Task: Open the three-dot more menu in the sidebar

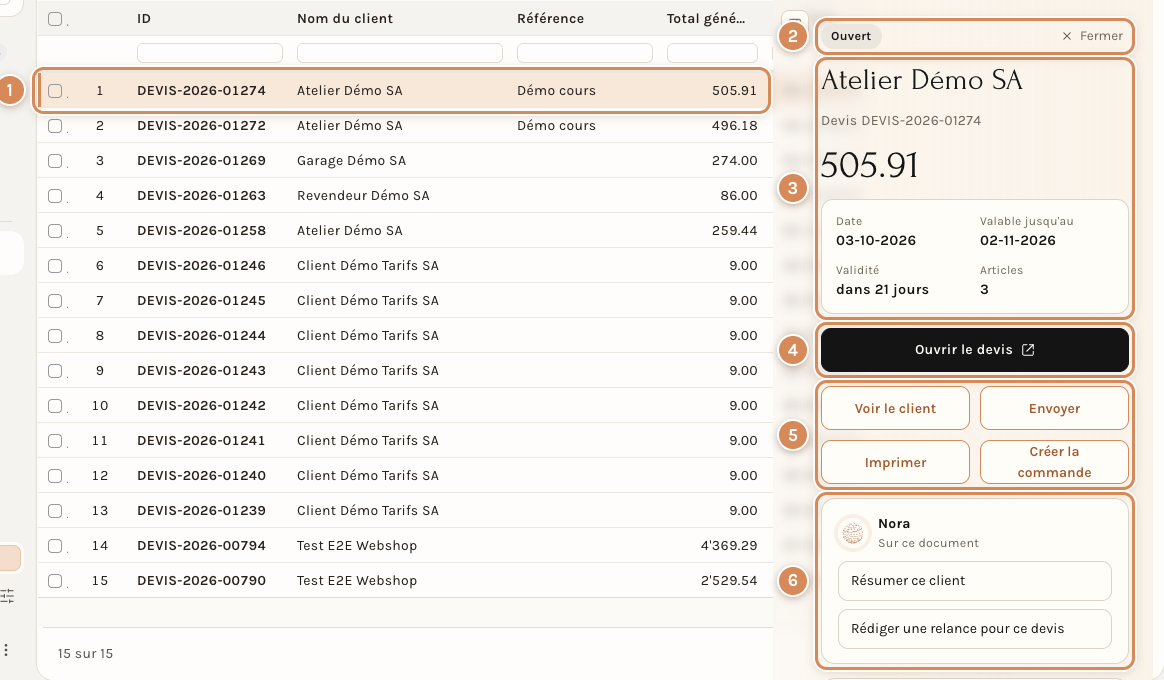Action: [x=6, y=650]
